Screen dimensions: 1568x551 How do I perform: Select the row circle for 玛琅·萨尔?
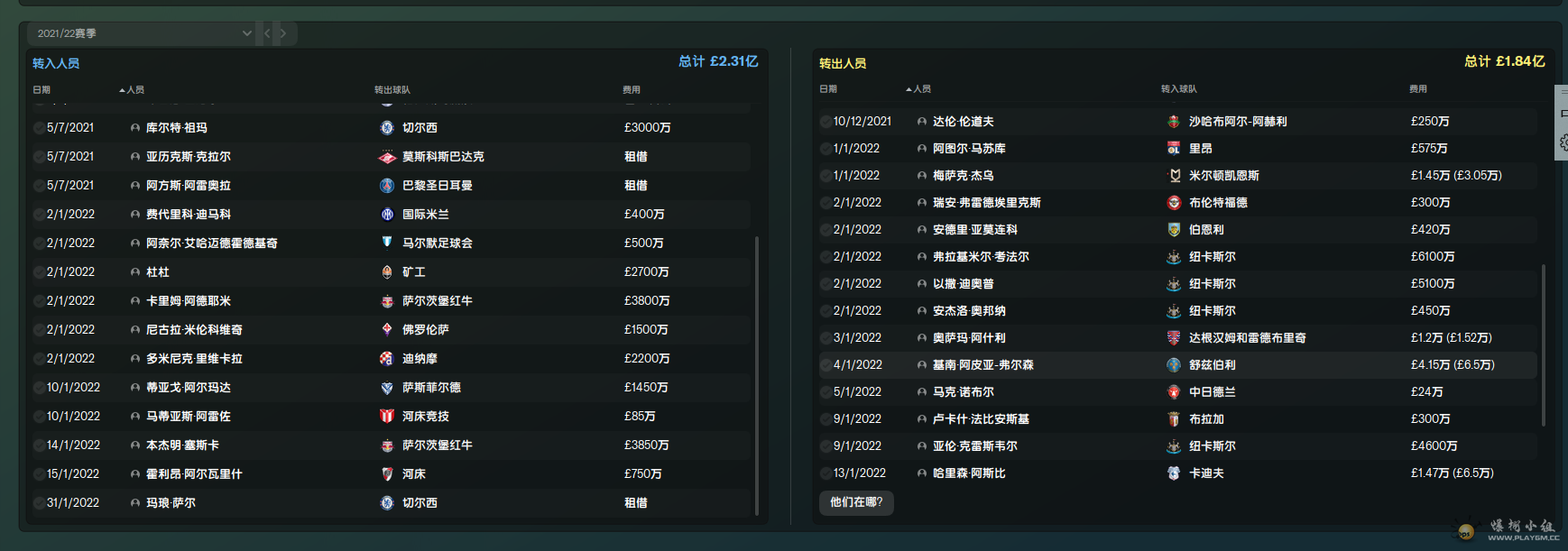(39, 503)
